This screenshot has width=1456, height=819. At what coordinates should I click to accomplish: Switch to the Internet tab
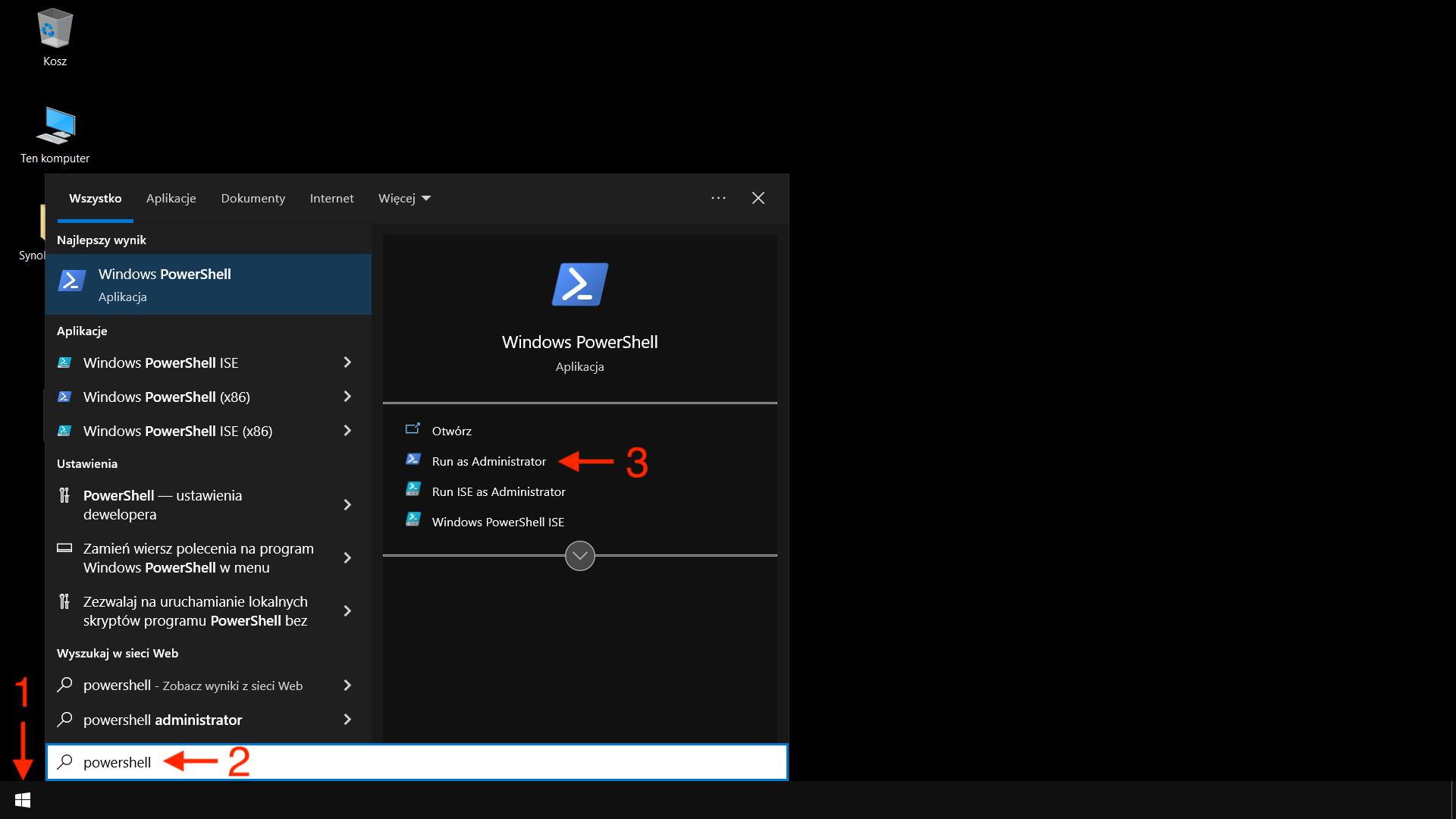tap(331, 198)
